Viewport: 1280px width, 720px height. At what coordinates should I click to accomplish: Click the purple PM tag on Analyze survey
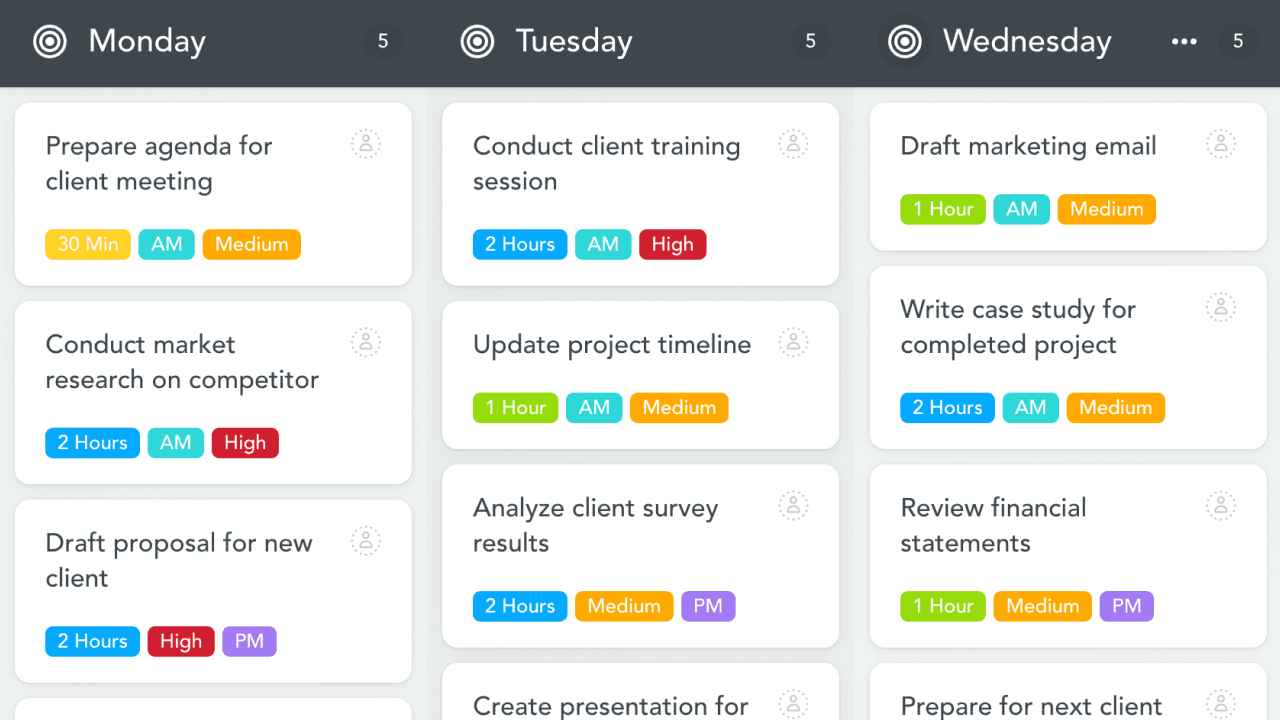[708, 606]
